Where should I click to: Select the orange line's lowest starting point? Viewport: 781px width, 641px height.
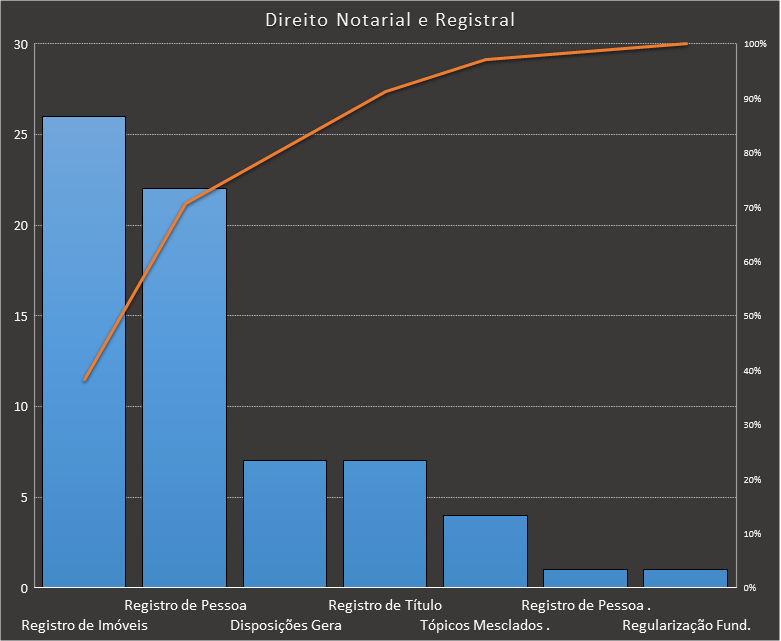pyautogui.click(x=85, y=380)
